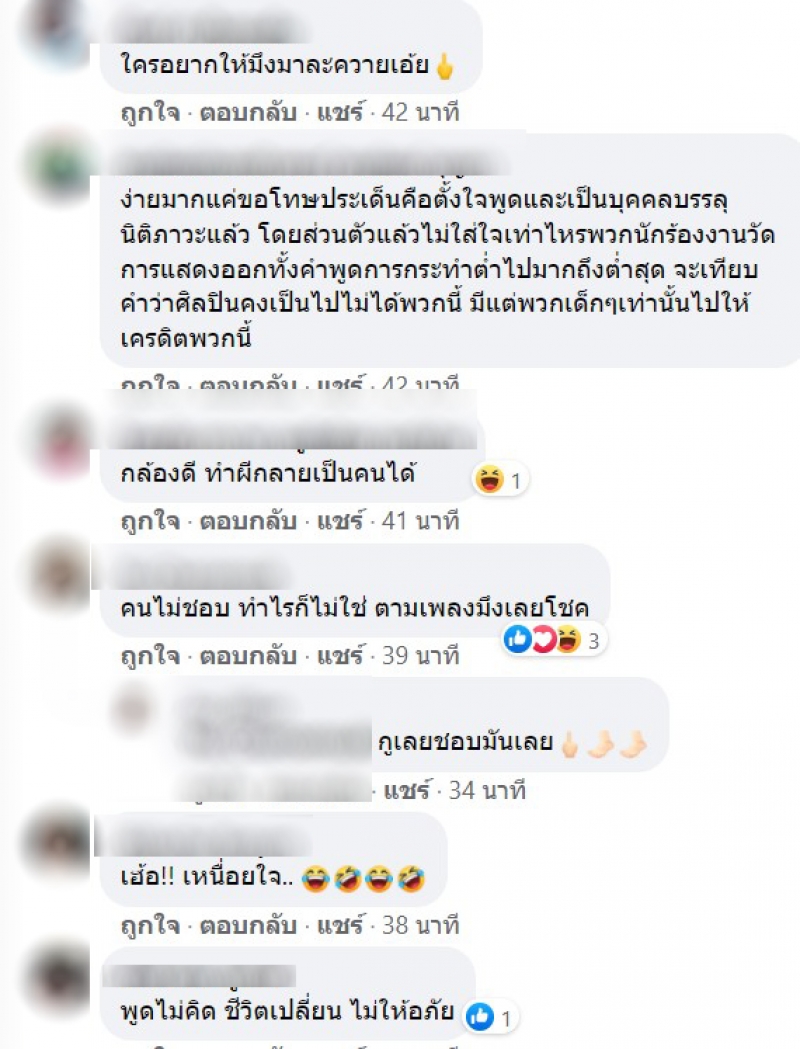Click แชร์ under the คนไม่ชอบ comment
Screen dimensions: 800x1049
(x=340, y=654)
